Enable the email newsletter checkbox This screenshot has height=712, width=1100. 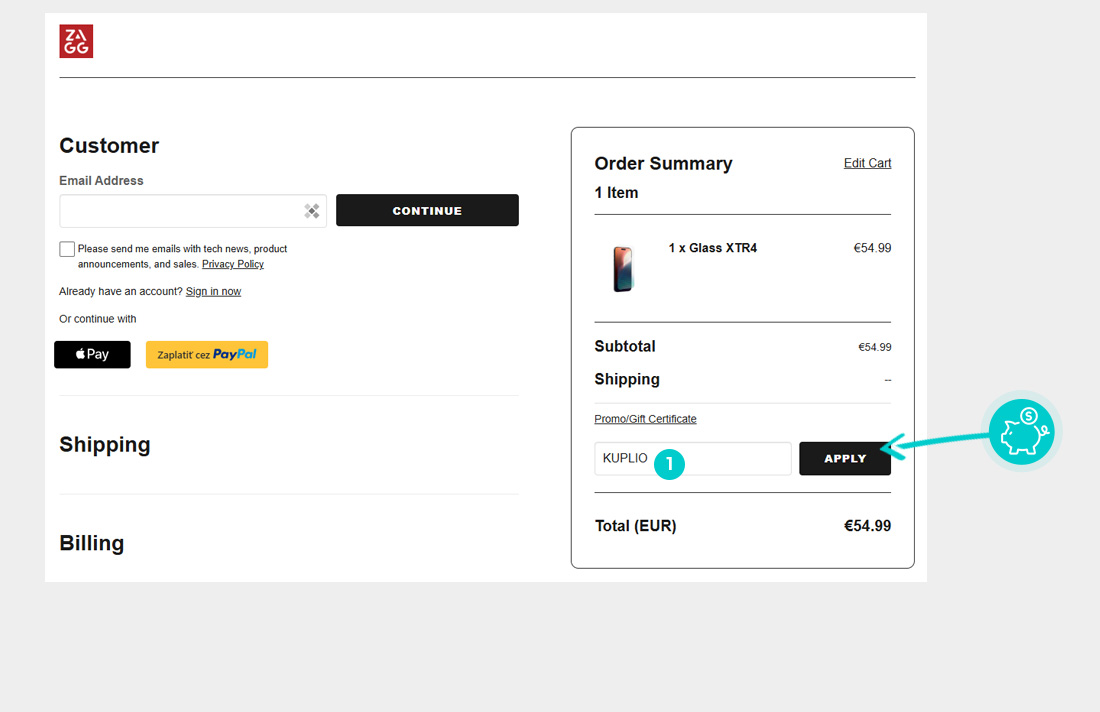coord(67,249)
